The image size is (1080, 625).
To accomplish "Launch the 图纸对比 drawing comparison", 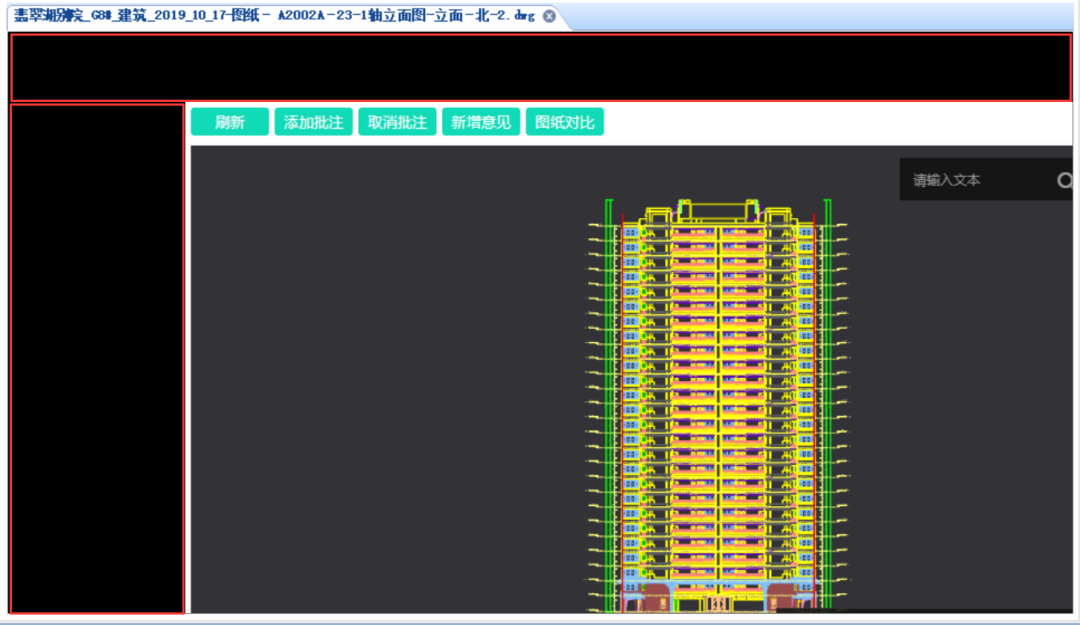I will click(565, 122).
